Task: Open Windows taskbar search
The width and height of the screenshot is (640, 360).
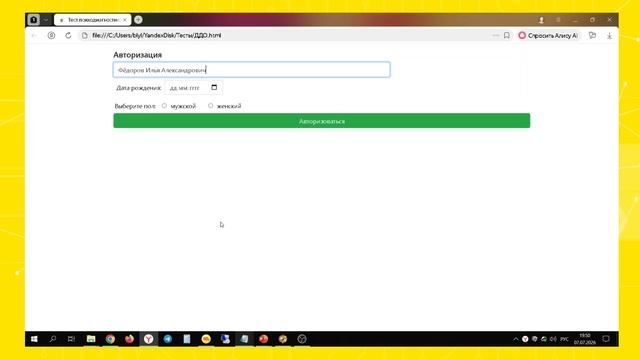Action: coord(53,339)
